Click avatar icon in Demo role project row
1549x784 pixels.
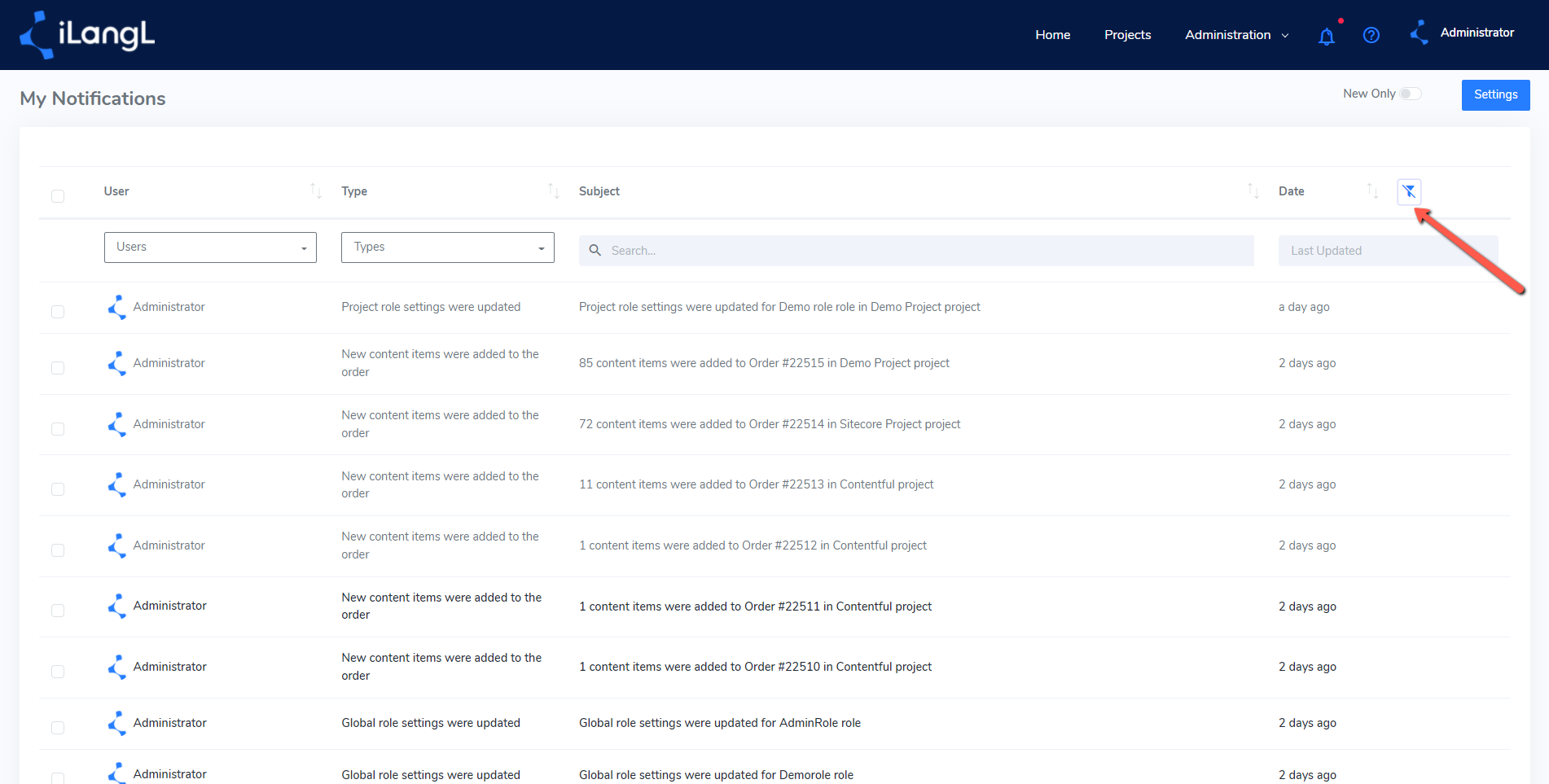point(117,307)
